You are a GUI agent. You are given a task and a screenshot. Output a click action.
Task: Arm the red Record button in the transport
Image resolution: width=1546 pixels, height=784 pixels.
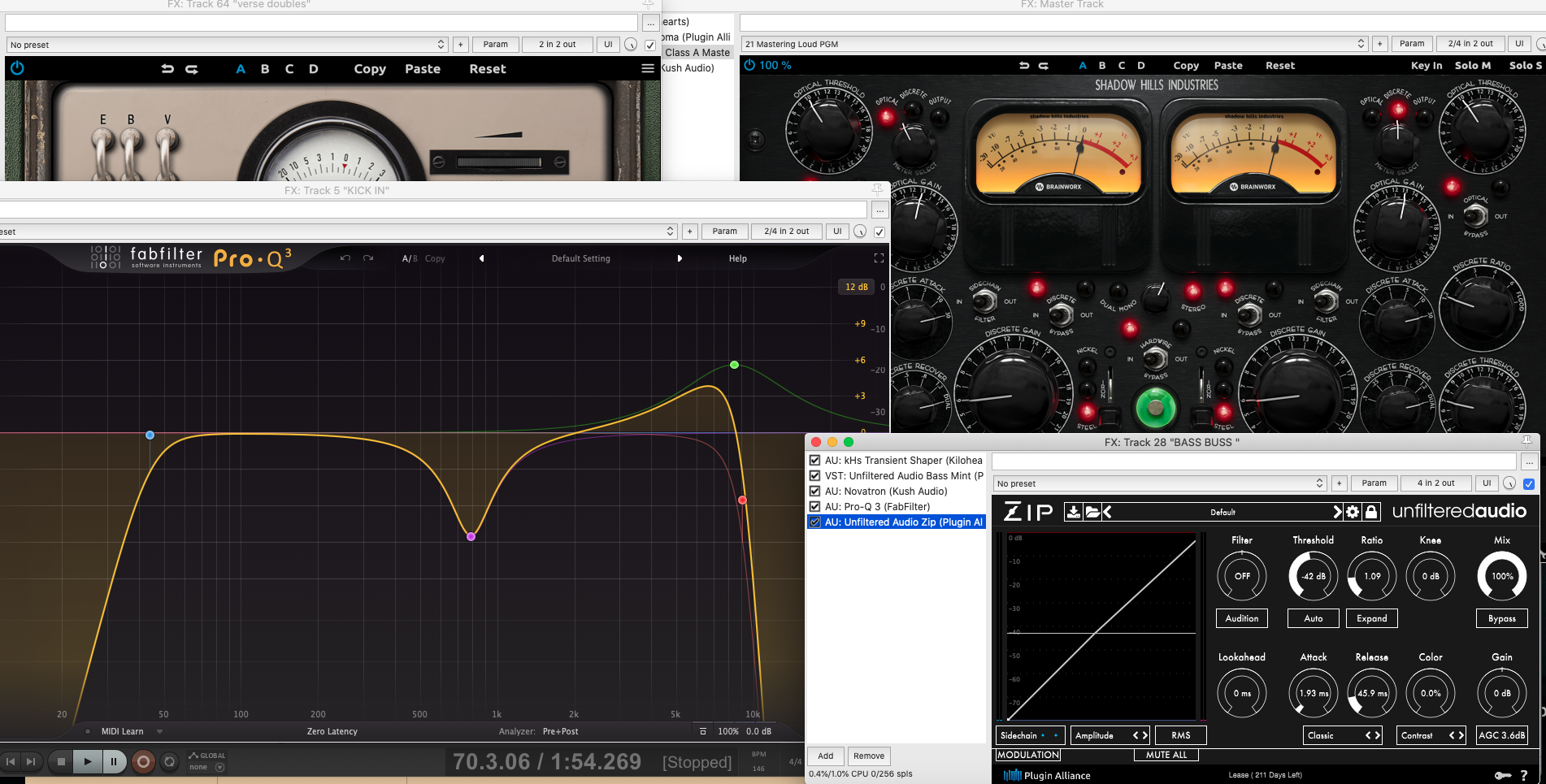[x=143, y=761]
